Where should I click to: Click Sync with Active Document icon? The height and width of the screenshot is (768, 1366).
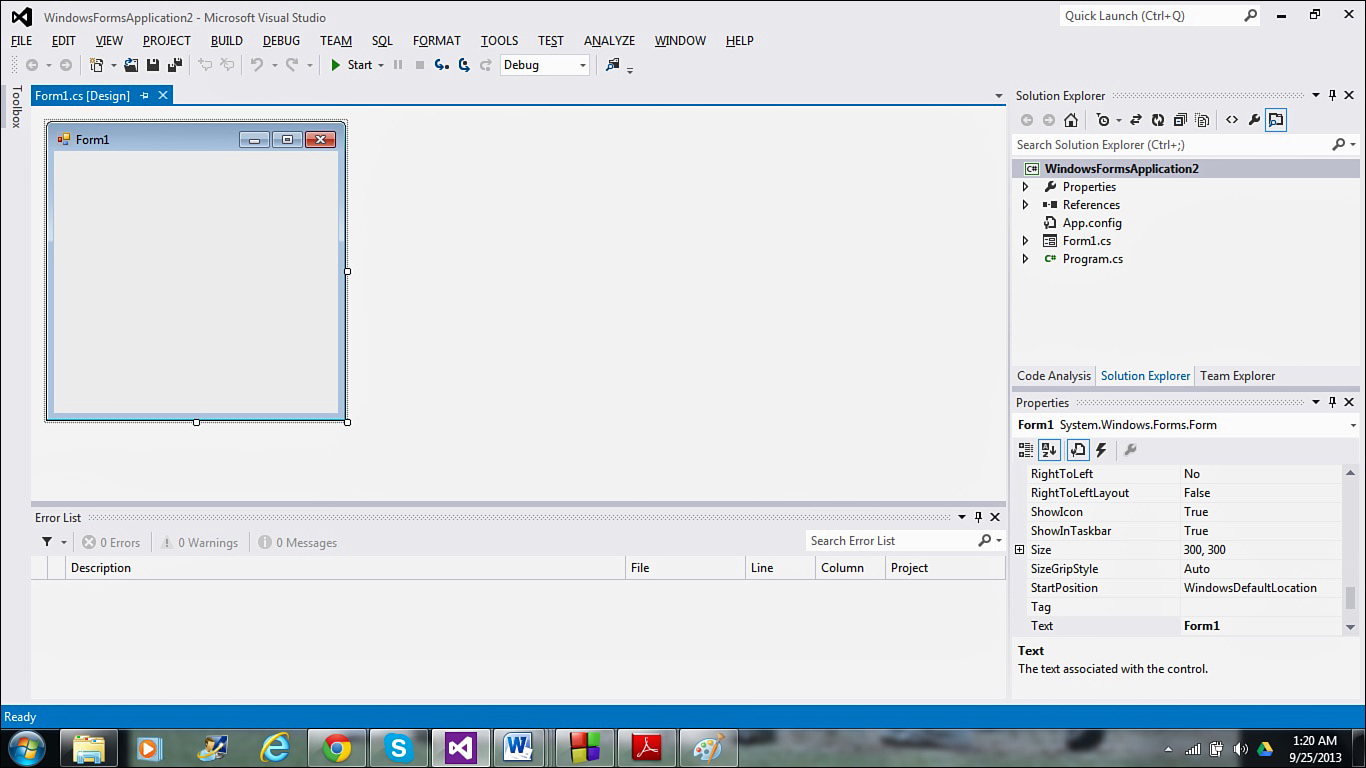click(x=1136, y=120)
